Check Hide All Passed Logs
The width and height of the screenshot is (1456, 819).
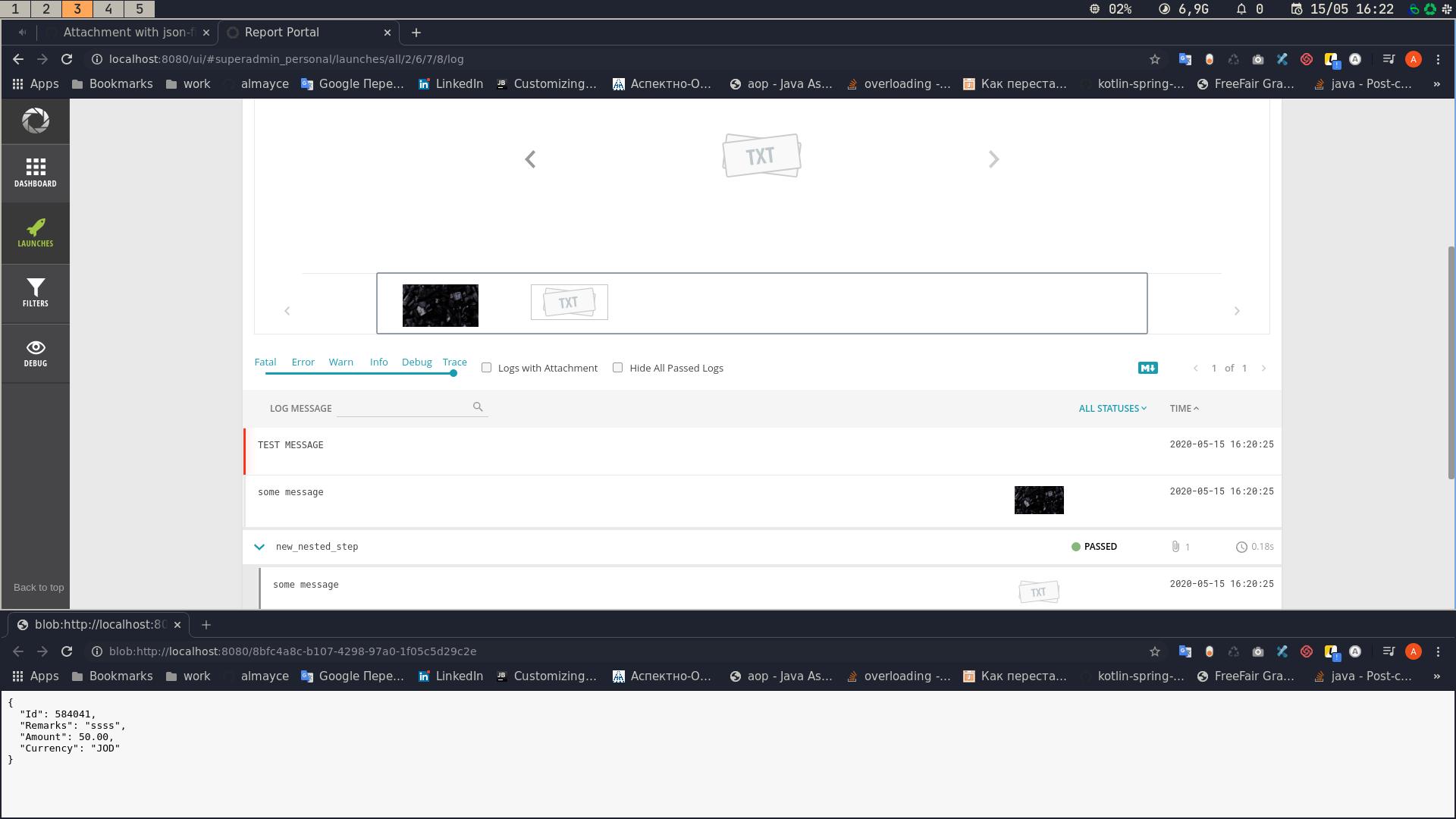tap(618, 367)
